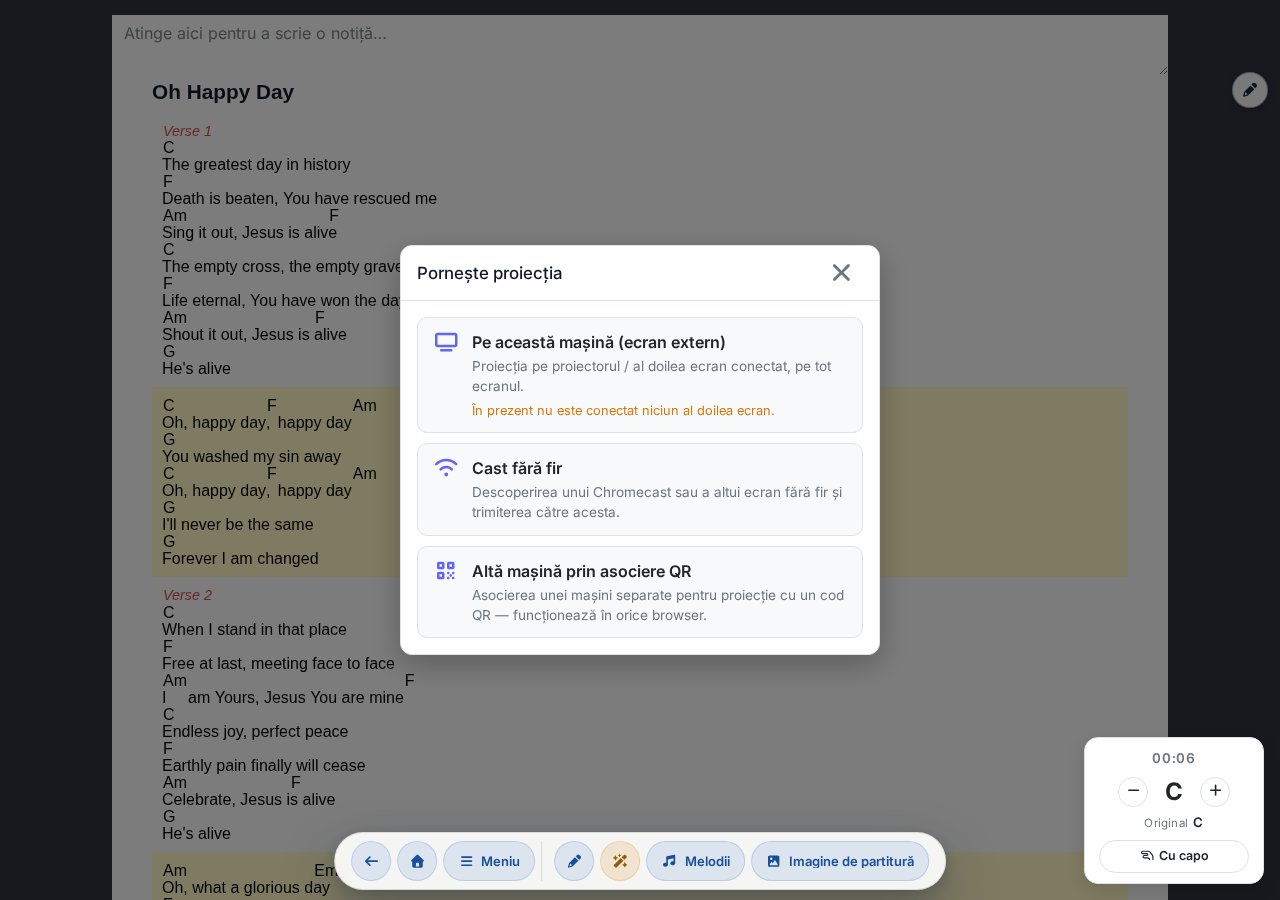Viewport: 1280px width, 900px height.
Task: Choose Altă mașină prin asociere QR
Action: (640, 592)
